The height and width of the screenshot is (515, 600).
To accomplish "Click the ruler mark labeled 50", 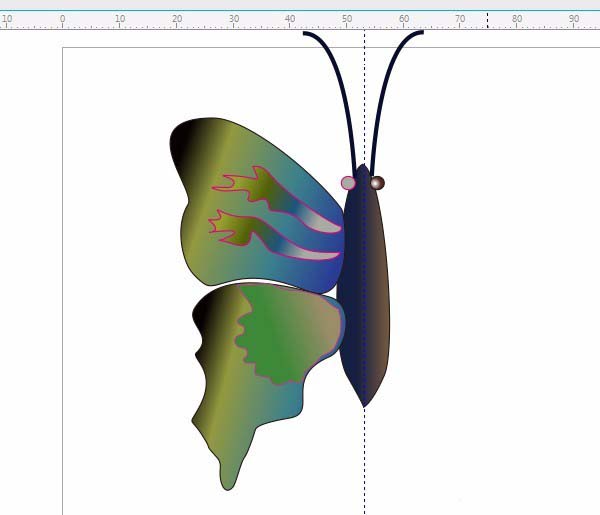I will pyautogui.click(x=347, y=19).
